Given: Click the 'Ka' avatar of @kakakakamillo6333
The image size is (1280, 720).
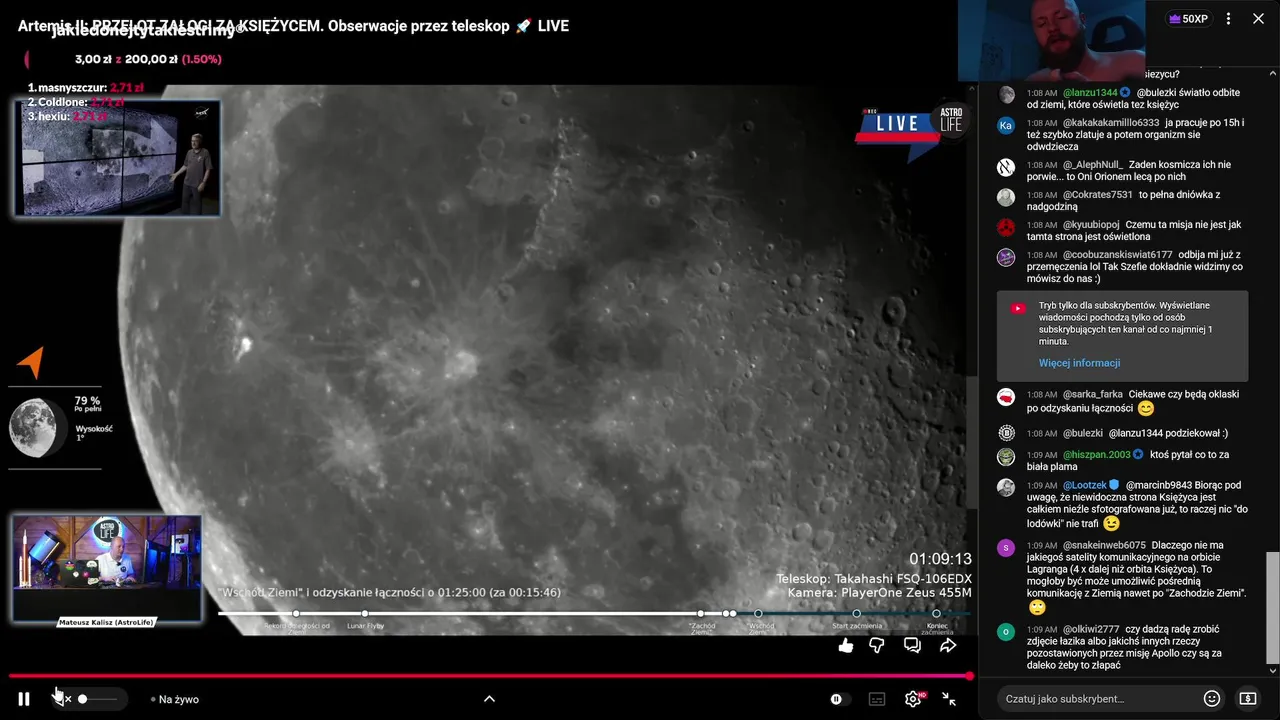Looking at the screenshot, I should coord(1006,125).
